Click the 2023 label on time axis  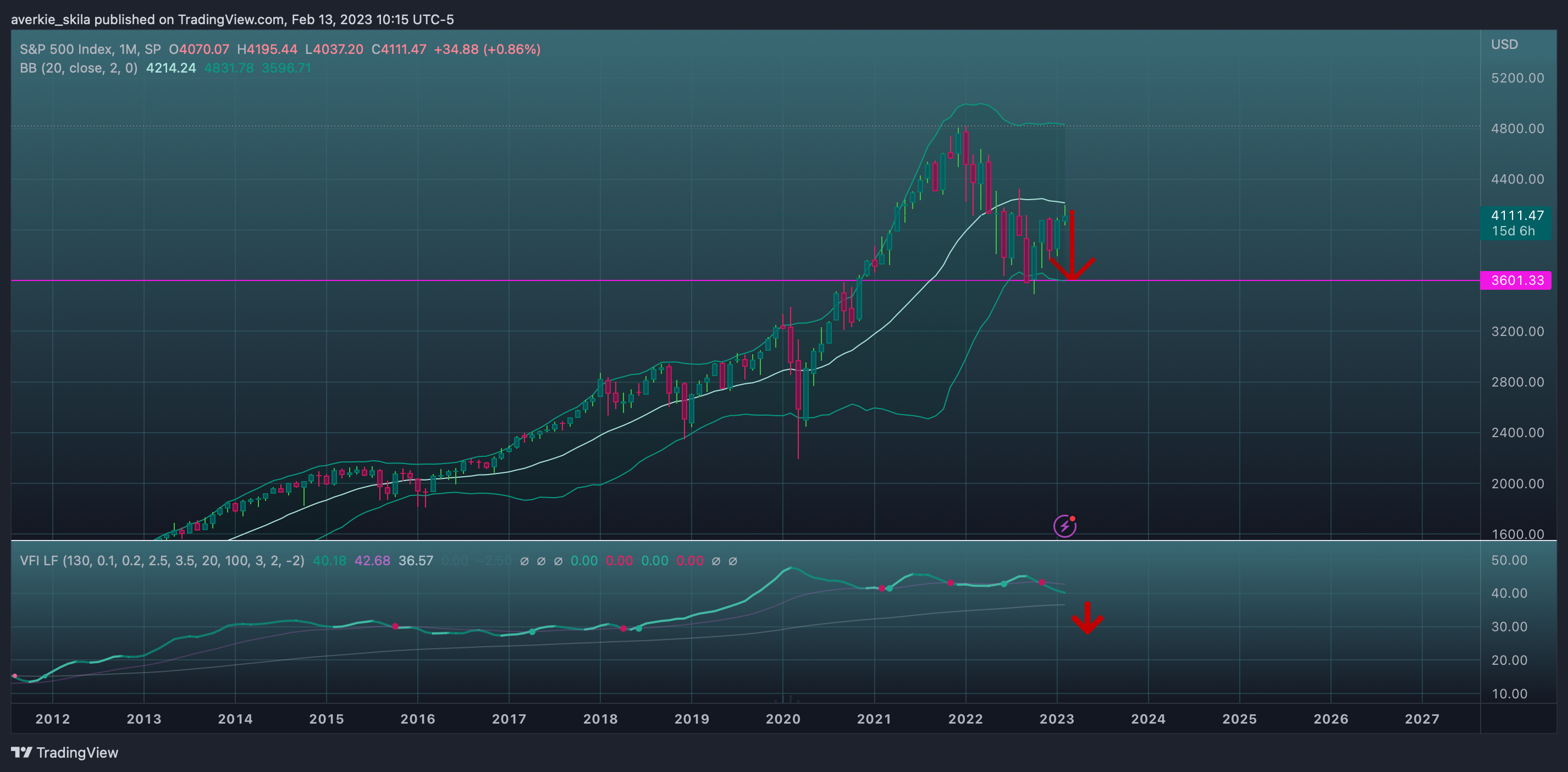pos(1057,719)
